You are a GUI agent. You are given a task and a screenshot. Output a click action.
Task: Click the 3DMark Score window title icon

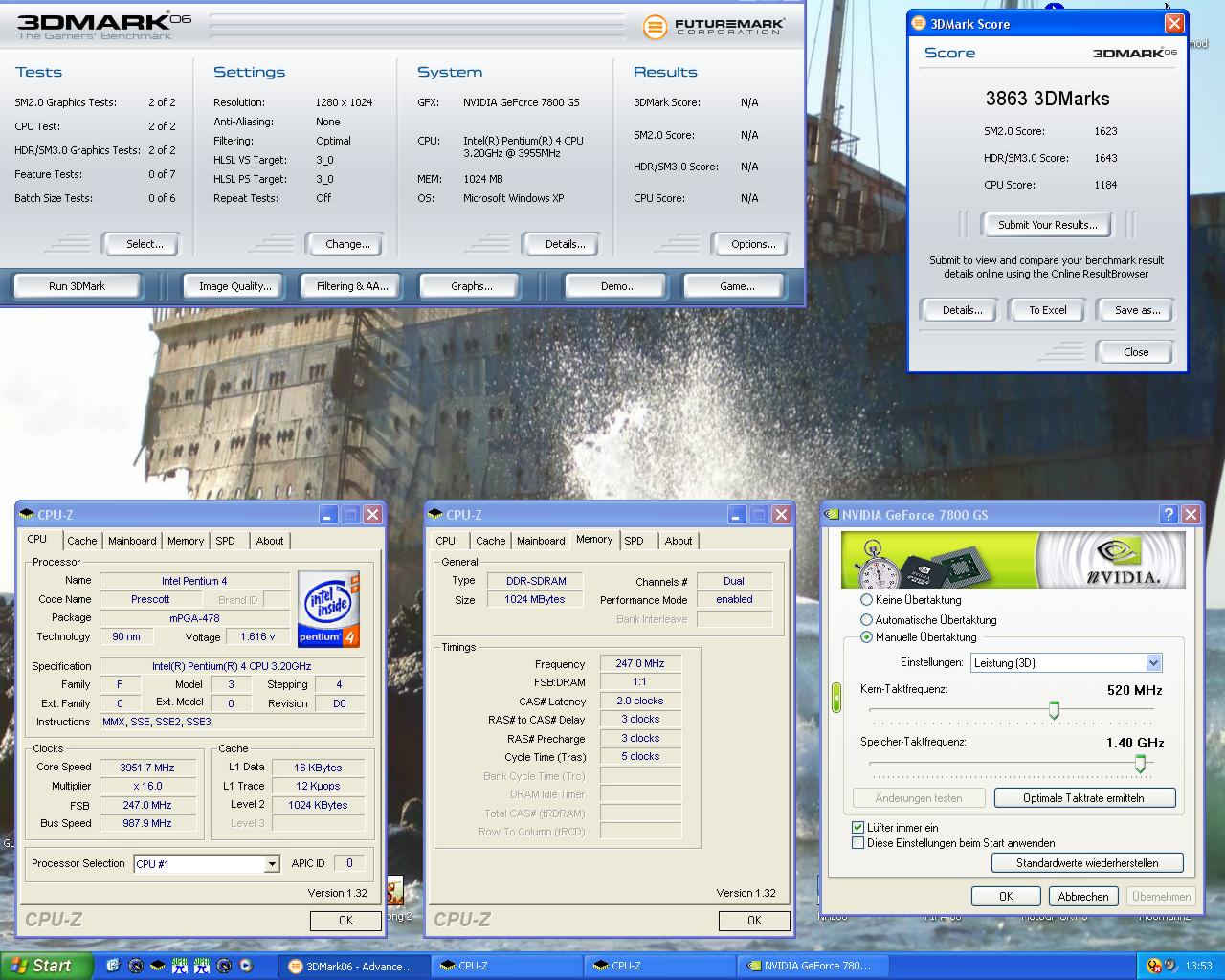tap(920, 24)
